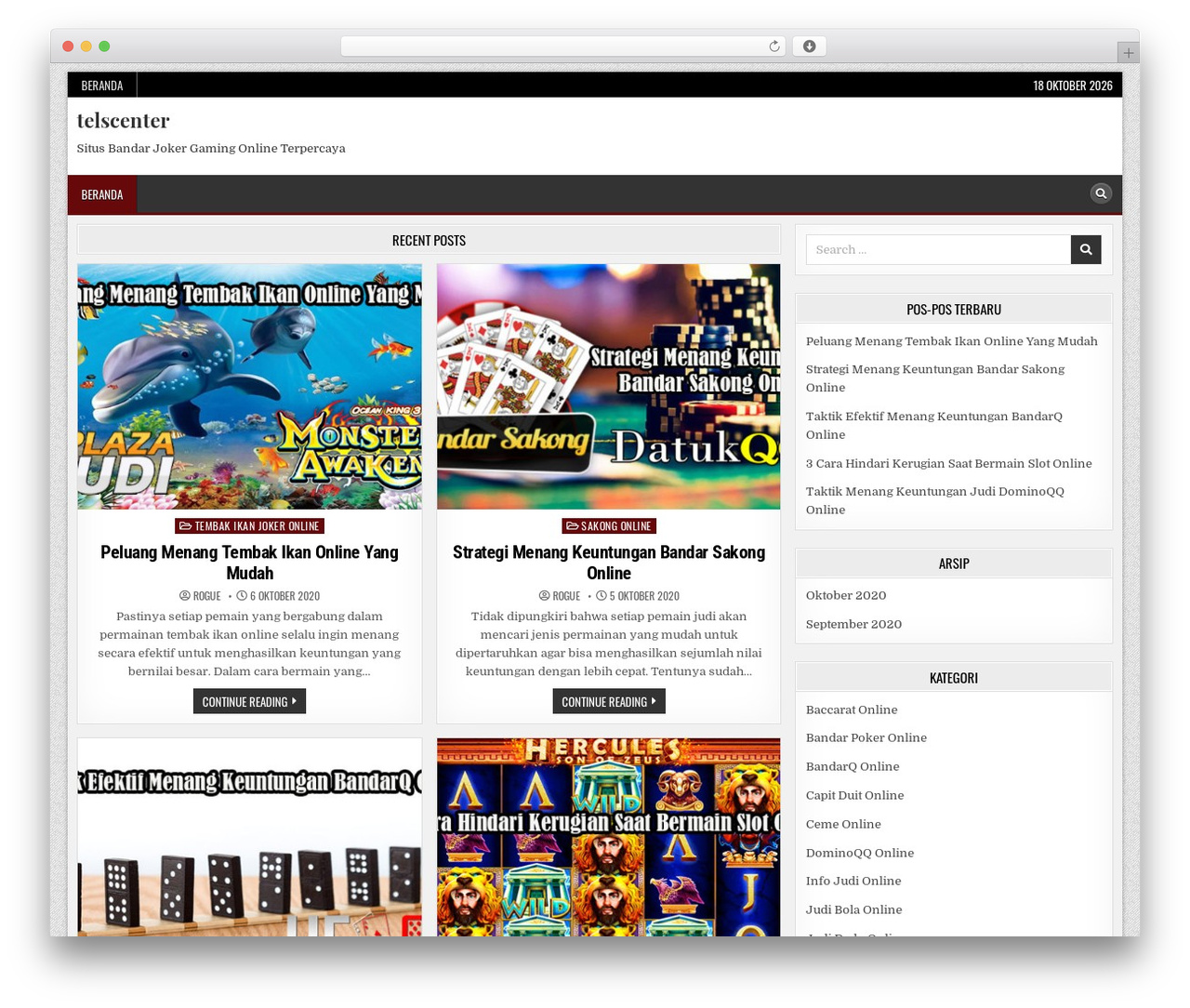
Task: Click the round search icon in navigation bar
Action: coord(1101,193)
